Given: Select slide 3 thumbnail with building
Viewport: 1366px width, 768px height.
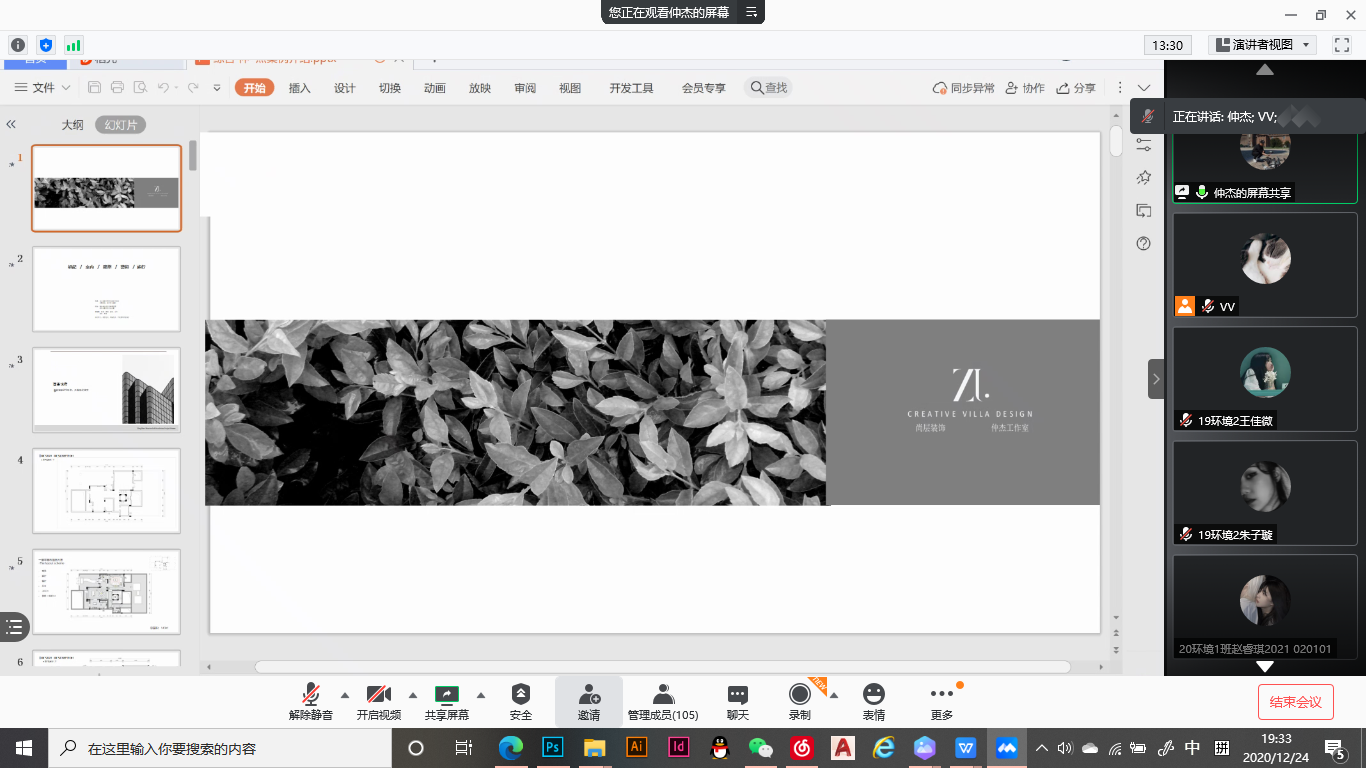Looking at the screenshot, I should (107, 390).
